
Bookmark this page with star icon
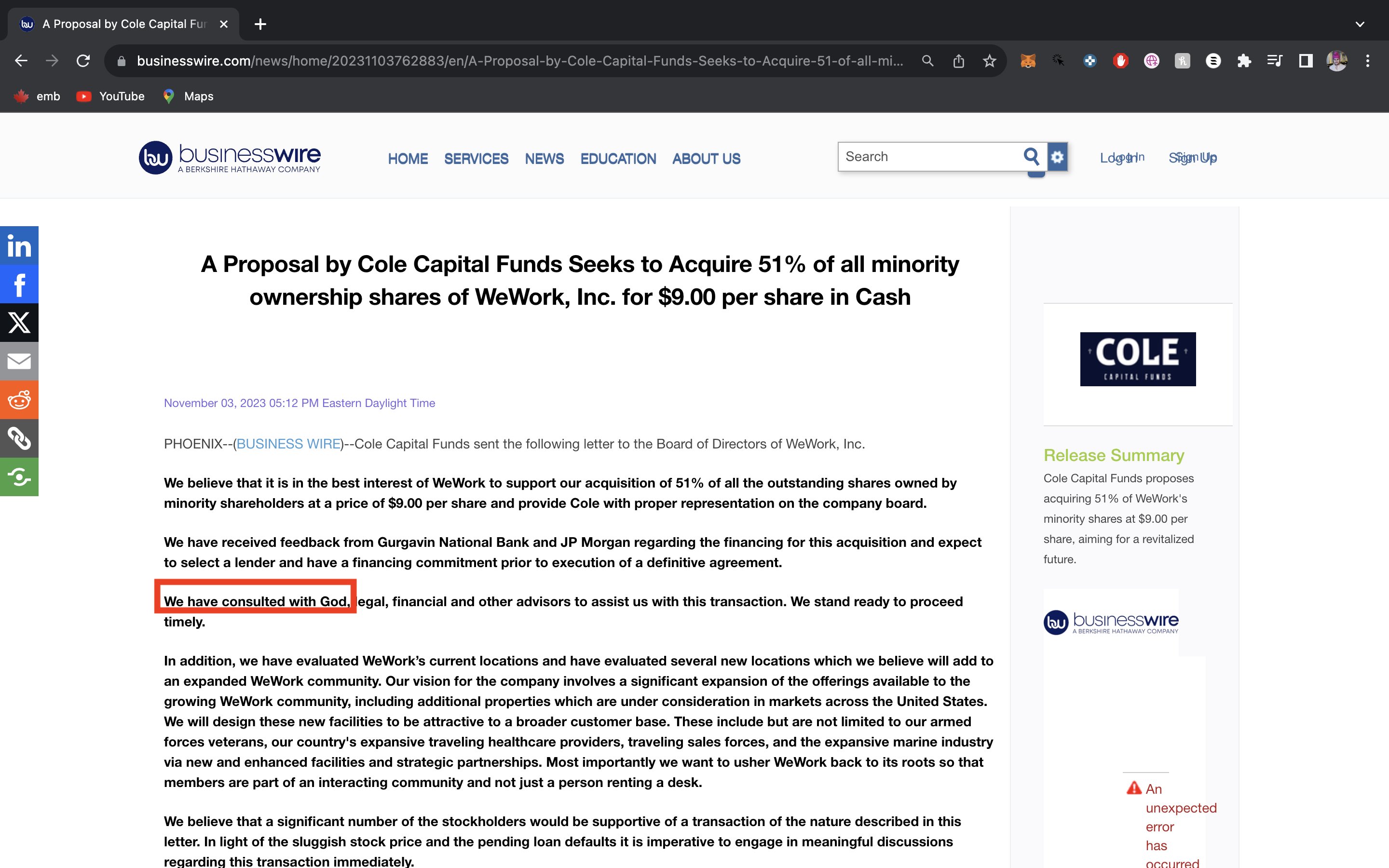tap(989, 61)
